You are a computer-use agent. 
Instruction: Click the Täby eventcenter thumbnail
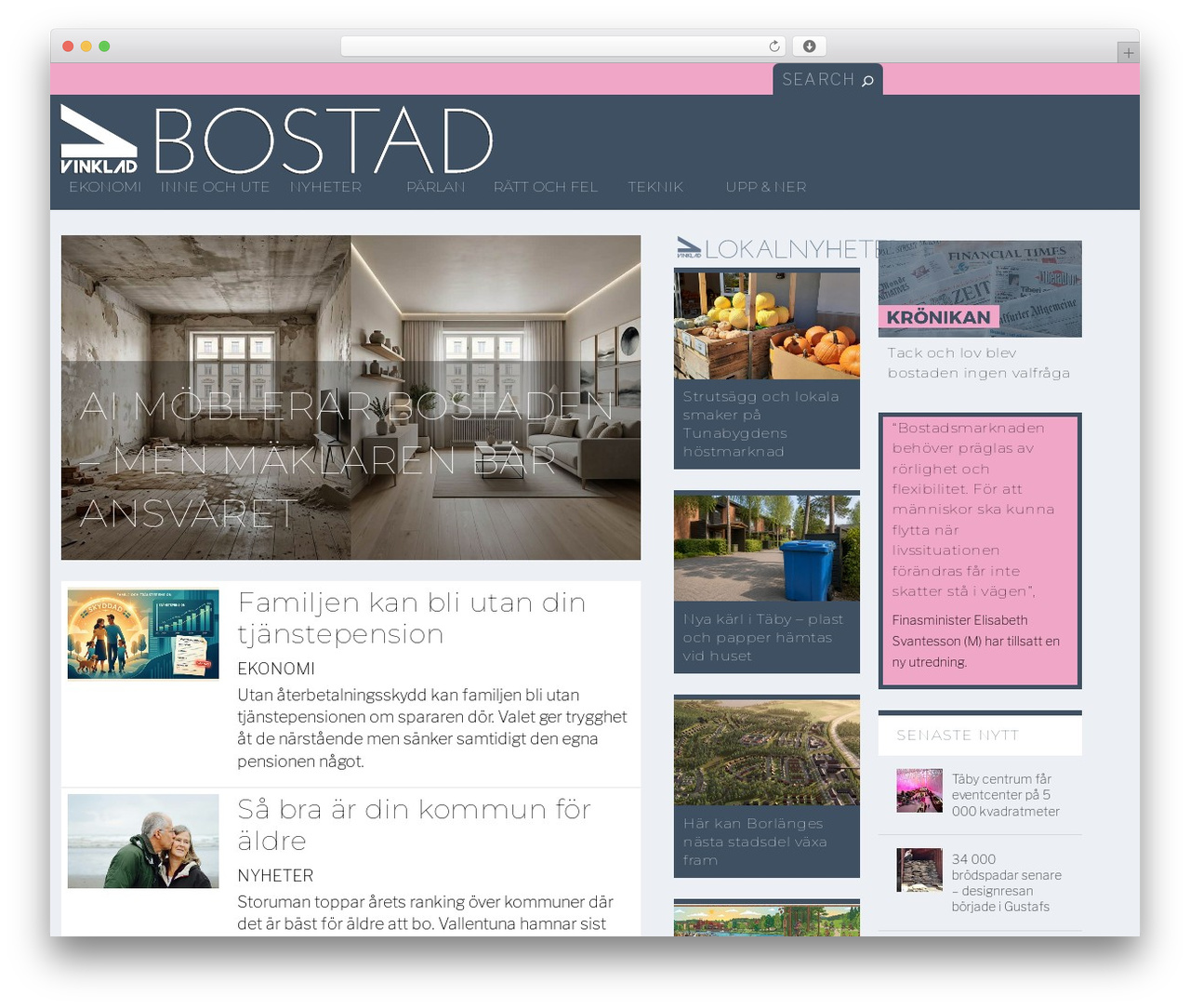[x=919, y=790]
